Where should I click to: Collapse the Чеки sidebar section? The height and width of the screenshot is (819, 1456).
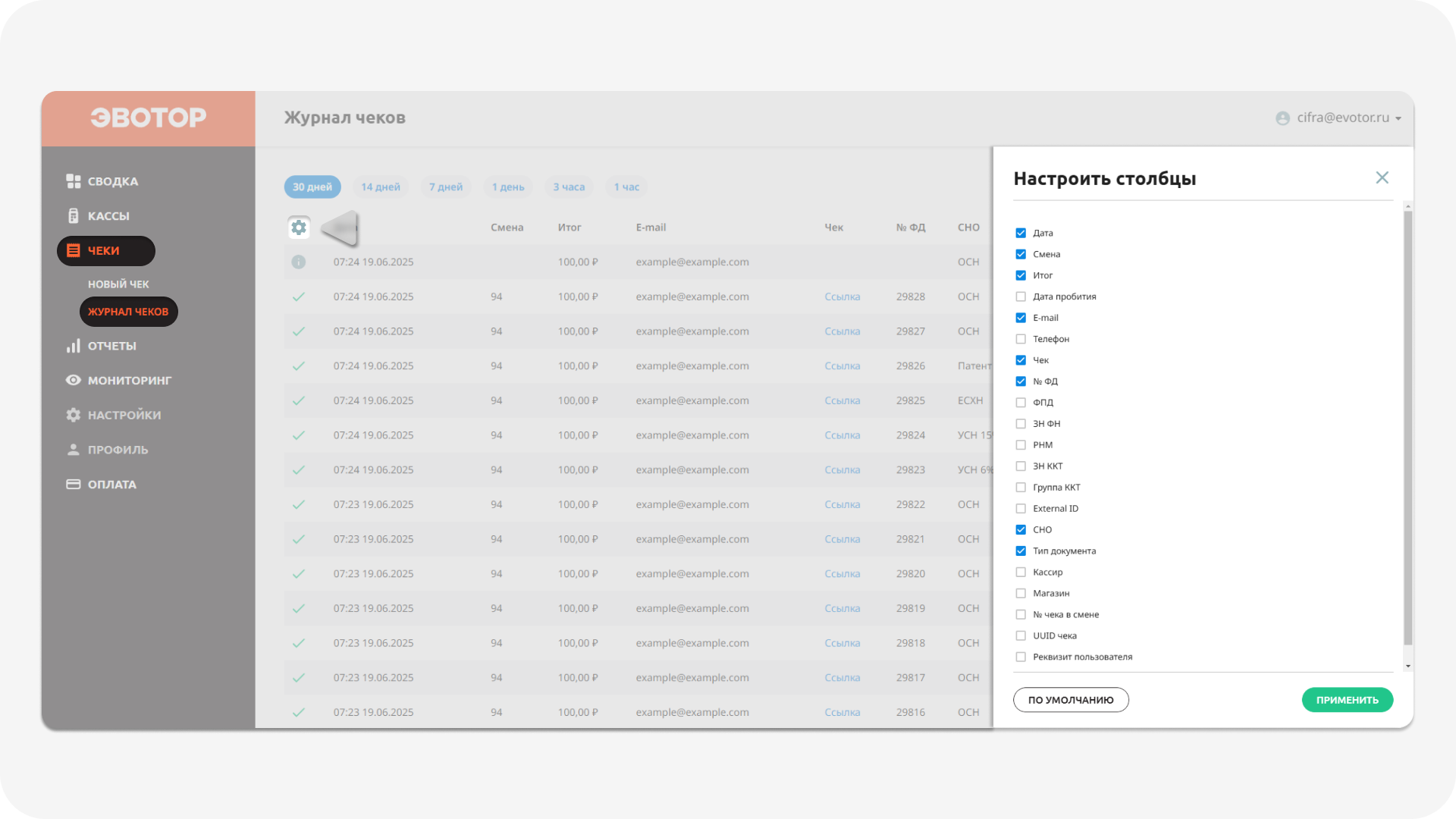pos(105,251)
